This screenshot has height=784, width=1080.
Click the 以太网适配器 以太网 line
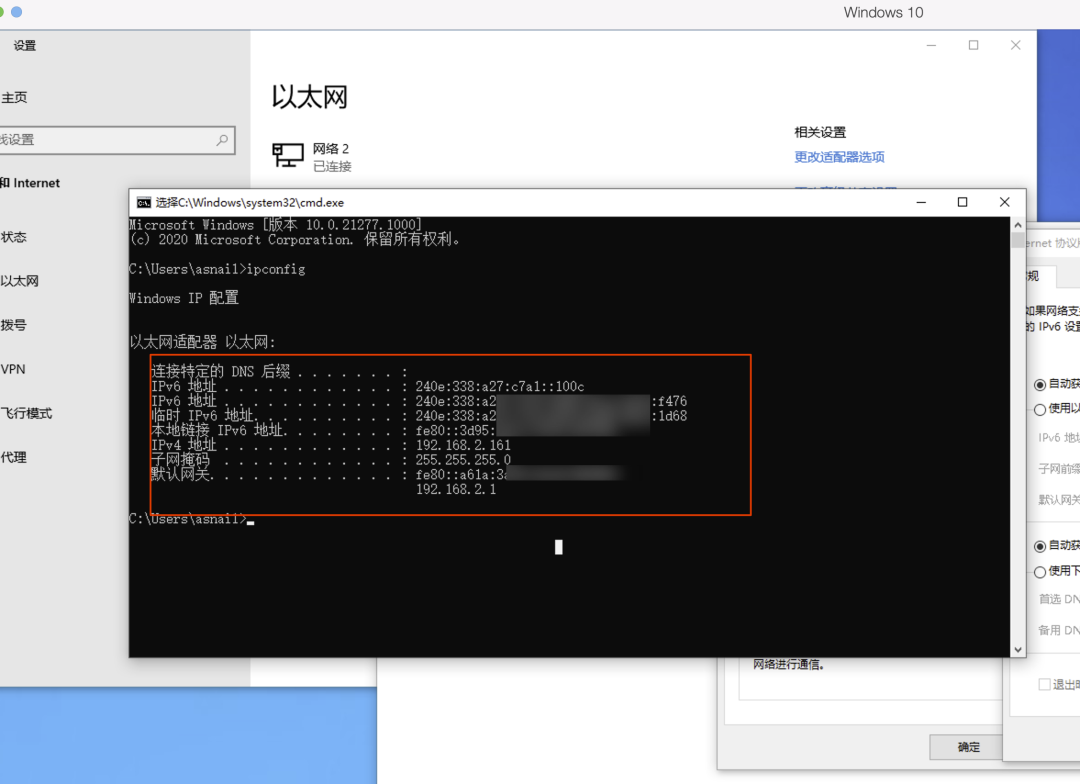tap(202, 342)
